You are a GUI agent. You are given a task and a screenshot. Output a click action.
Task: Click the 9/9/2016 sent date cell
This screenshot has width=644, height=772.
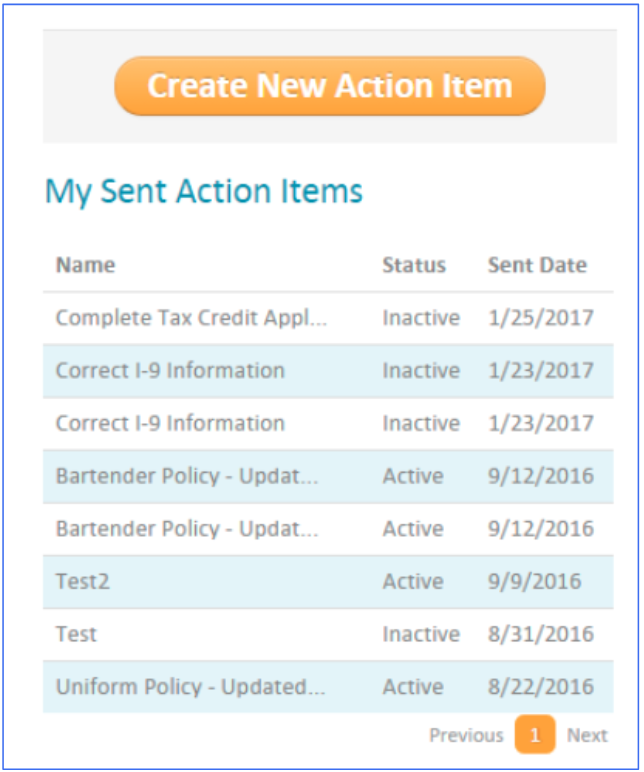tap(534, 581)
